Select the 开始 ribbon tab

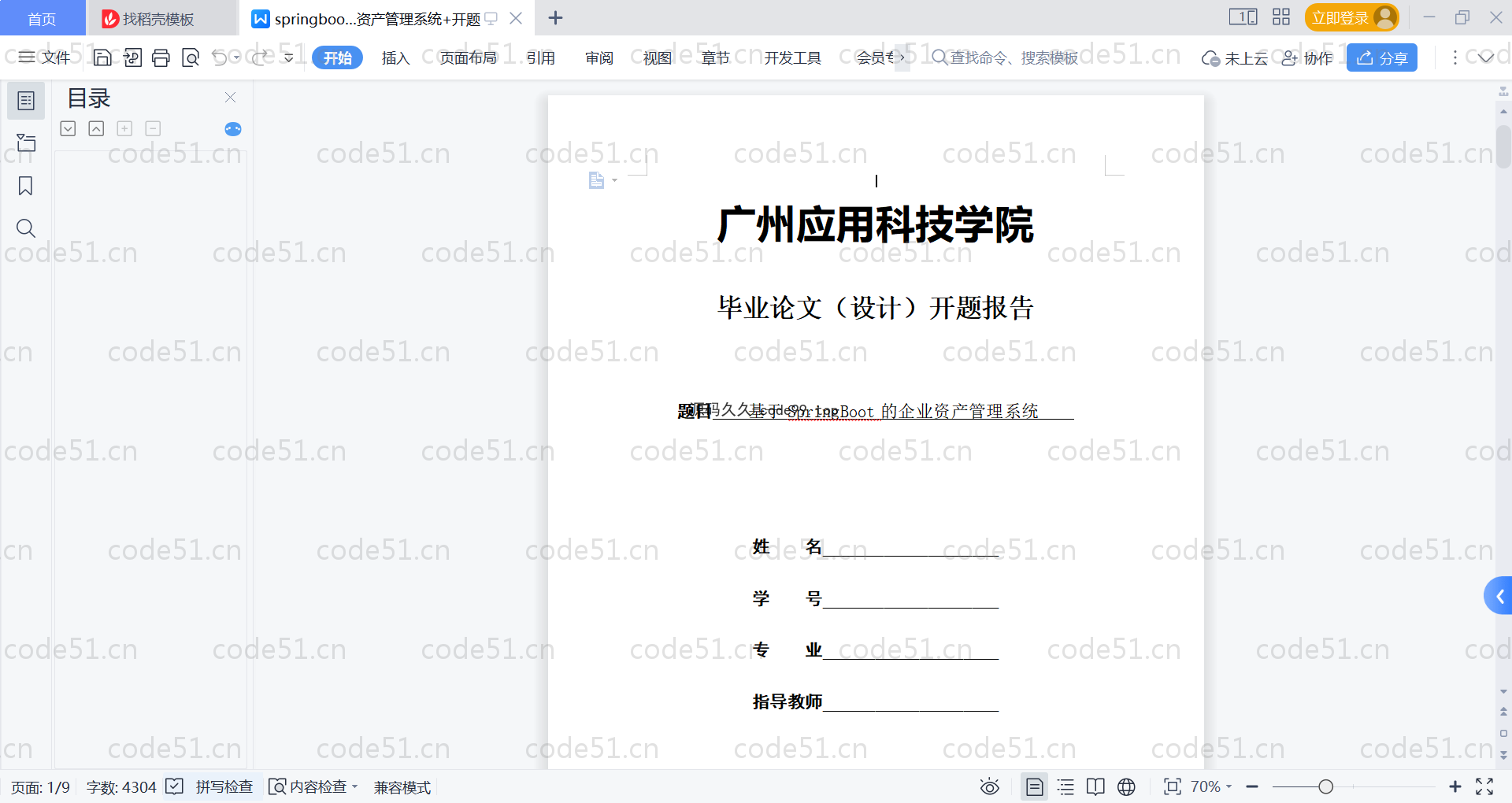(337, 57)
